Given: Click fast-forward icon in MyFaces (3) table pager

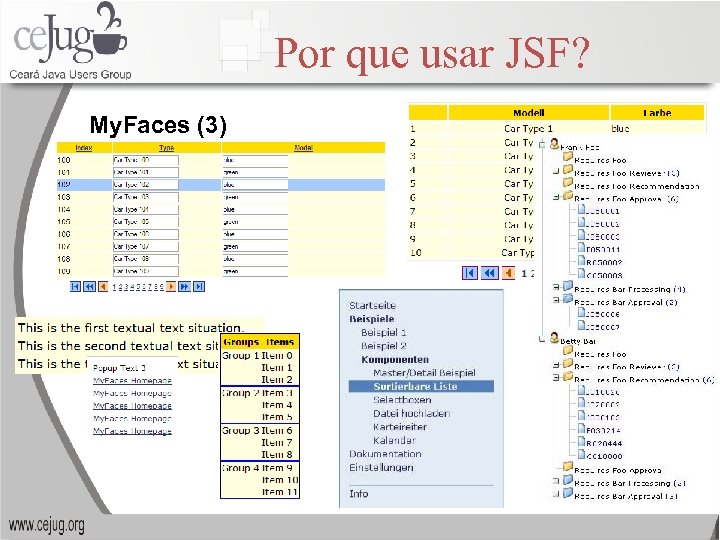Looking at the screenshot, I should (185, 287).
